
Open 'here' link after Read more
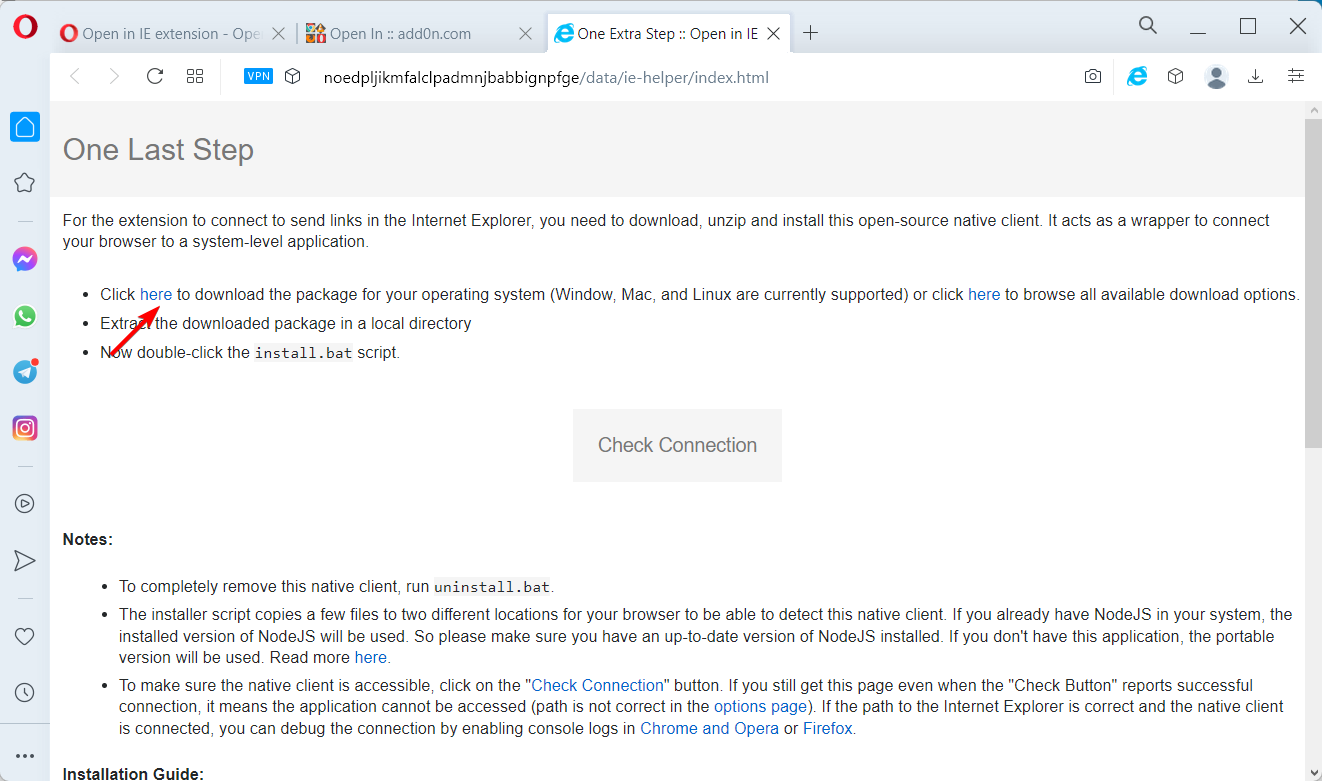tap(371, 657)
